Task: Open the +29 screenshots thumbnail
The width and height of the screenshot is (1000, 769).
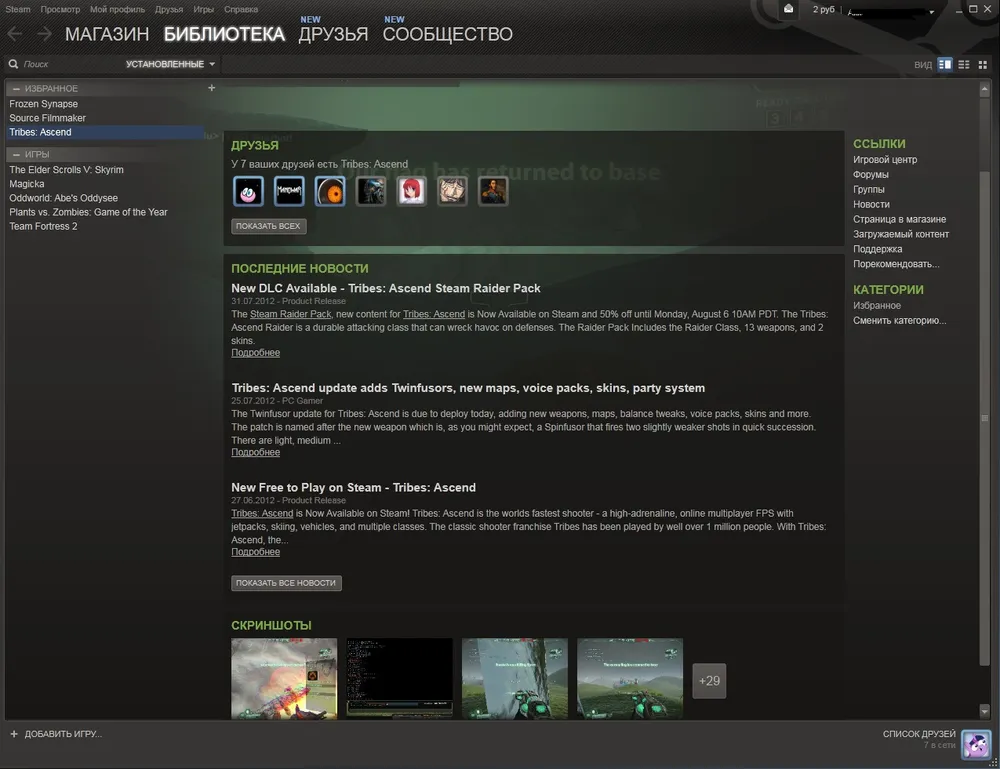Action: pyautogui.click(x=709, y=681)
